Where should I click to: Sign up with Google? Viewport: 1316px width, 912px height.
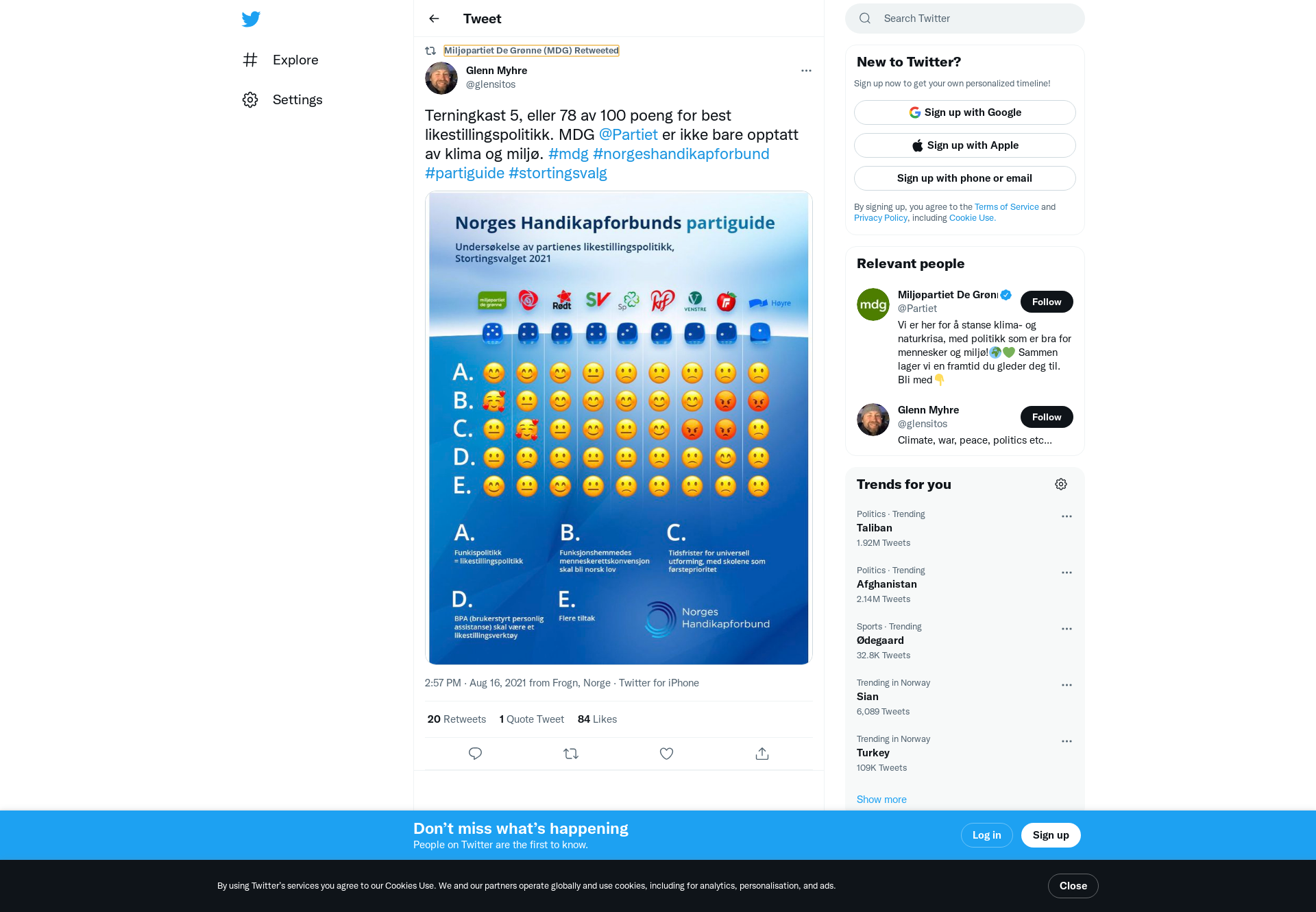(964, 112)
